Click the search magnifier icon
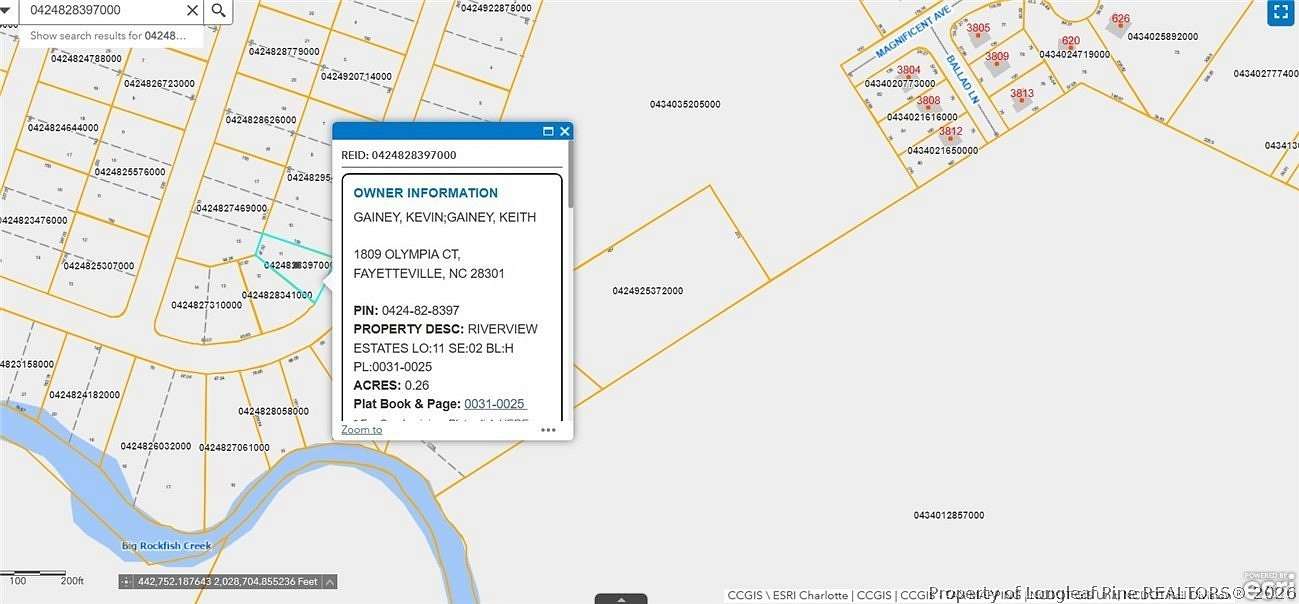This screenshot has height=604, width=1299. click(218, 11)
